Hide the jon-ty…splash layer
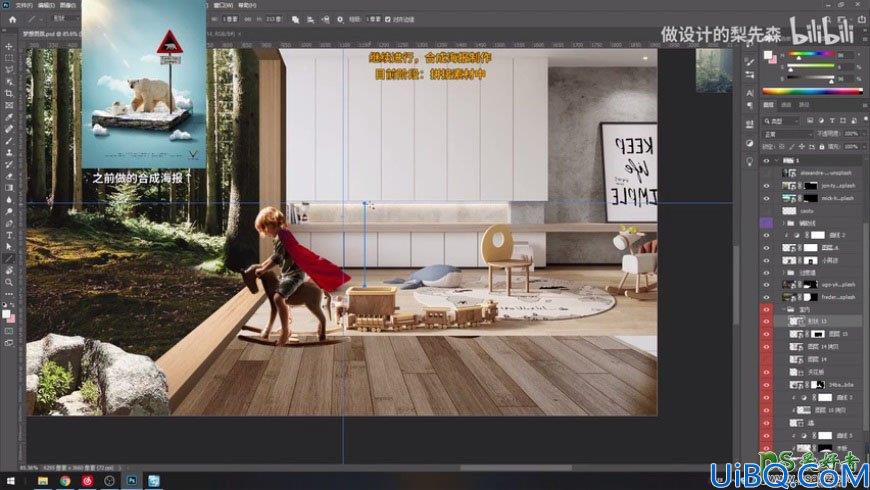This screenshot has height=490, width=870. [766, 186]
